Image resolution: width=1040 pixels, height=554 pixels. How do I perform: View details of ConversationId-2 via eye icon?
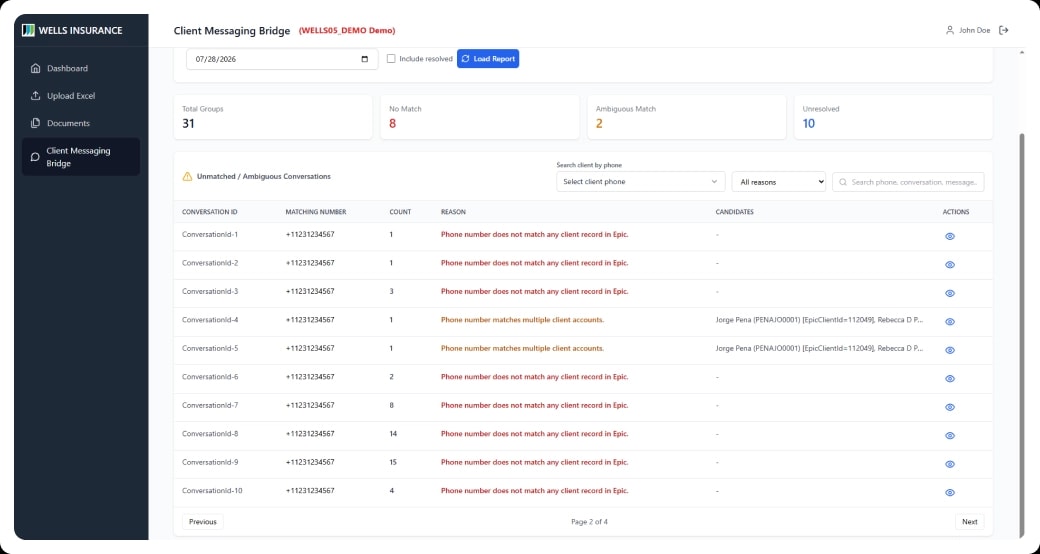[950, 265]
